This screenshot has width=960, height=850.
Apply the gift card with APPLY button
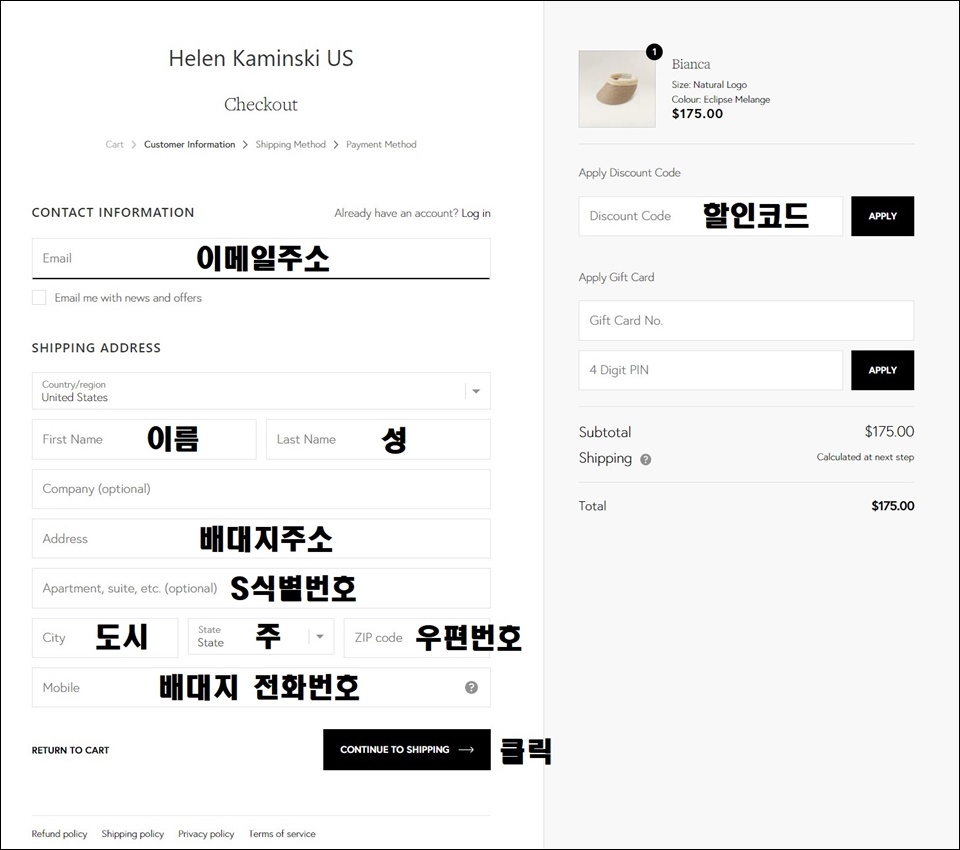[882, 370]
